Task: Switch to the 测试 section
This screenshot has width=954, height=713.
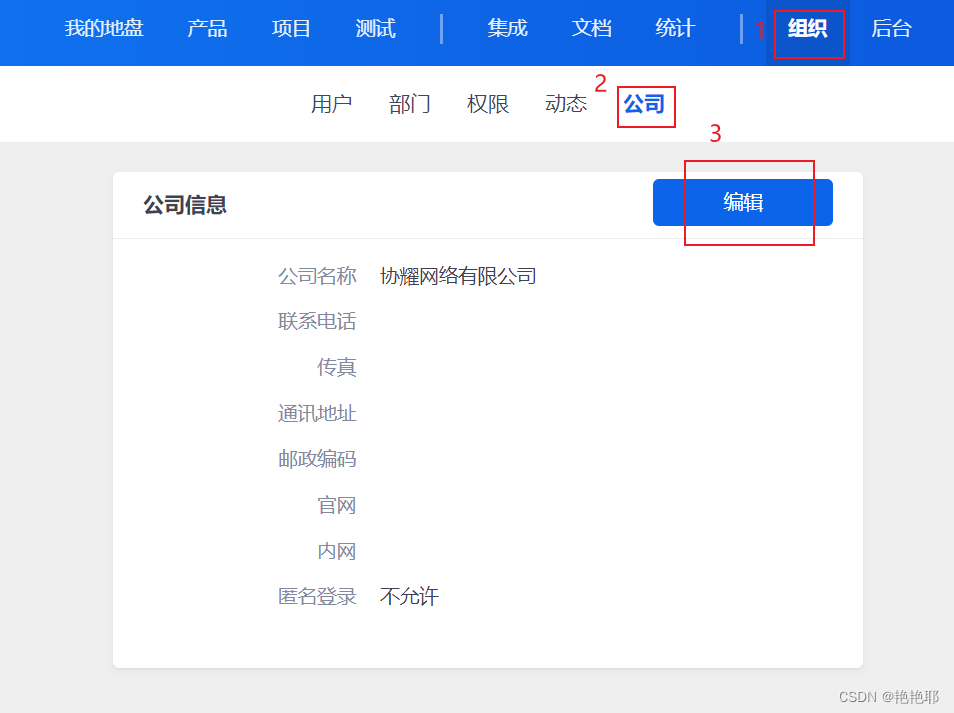Action: coord(375,29)
